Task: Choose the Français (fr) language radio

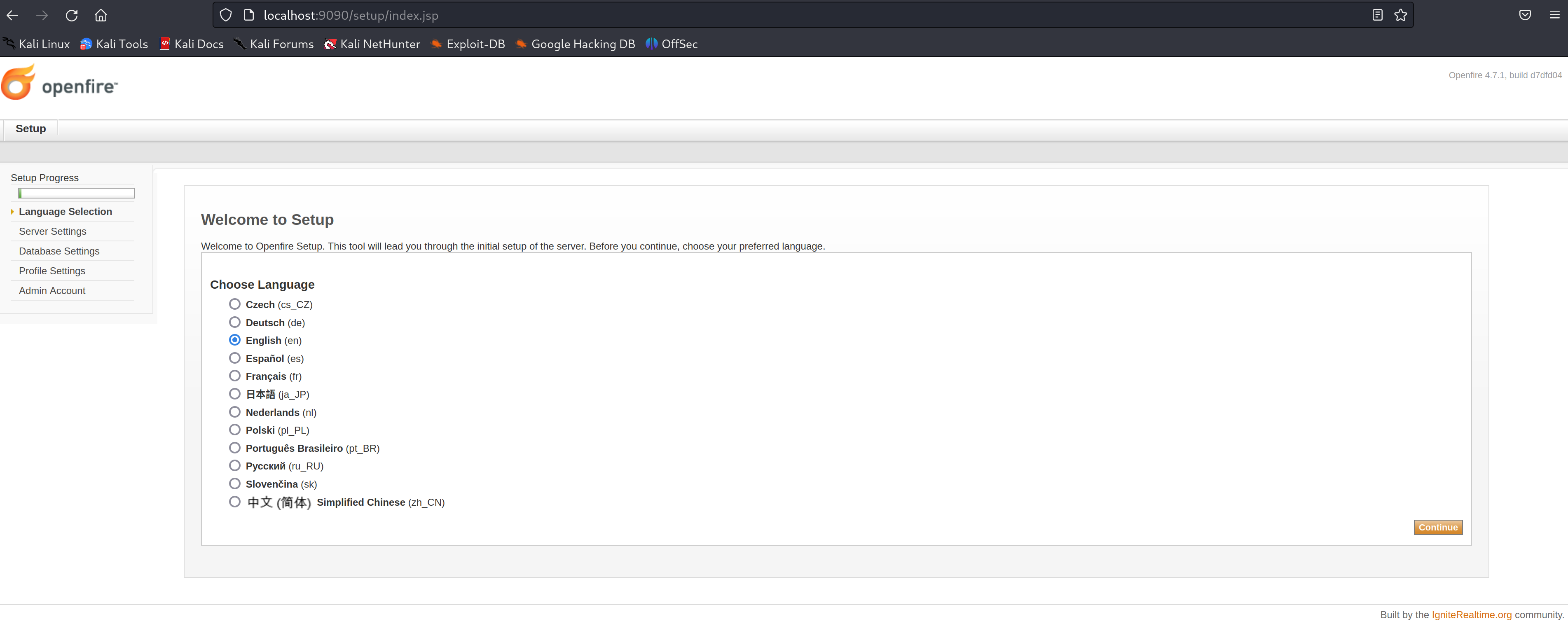Action: click(x=235, y=376)
